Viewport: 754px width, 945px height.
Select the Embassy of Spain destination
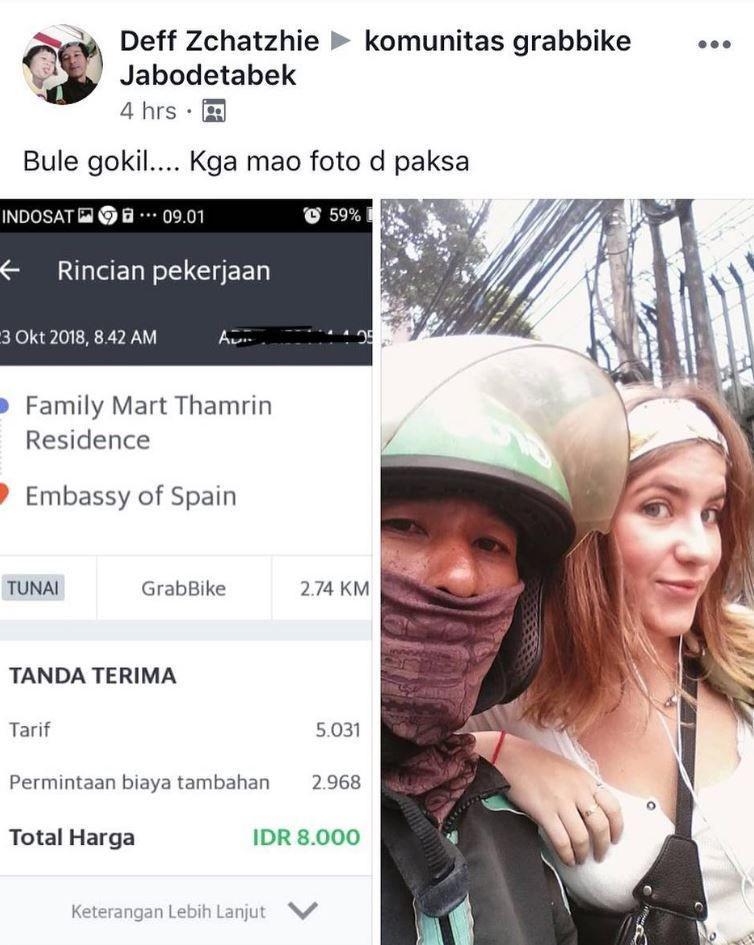point(131,496)
